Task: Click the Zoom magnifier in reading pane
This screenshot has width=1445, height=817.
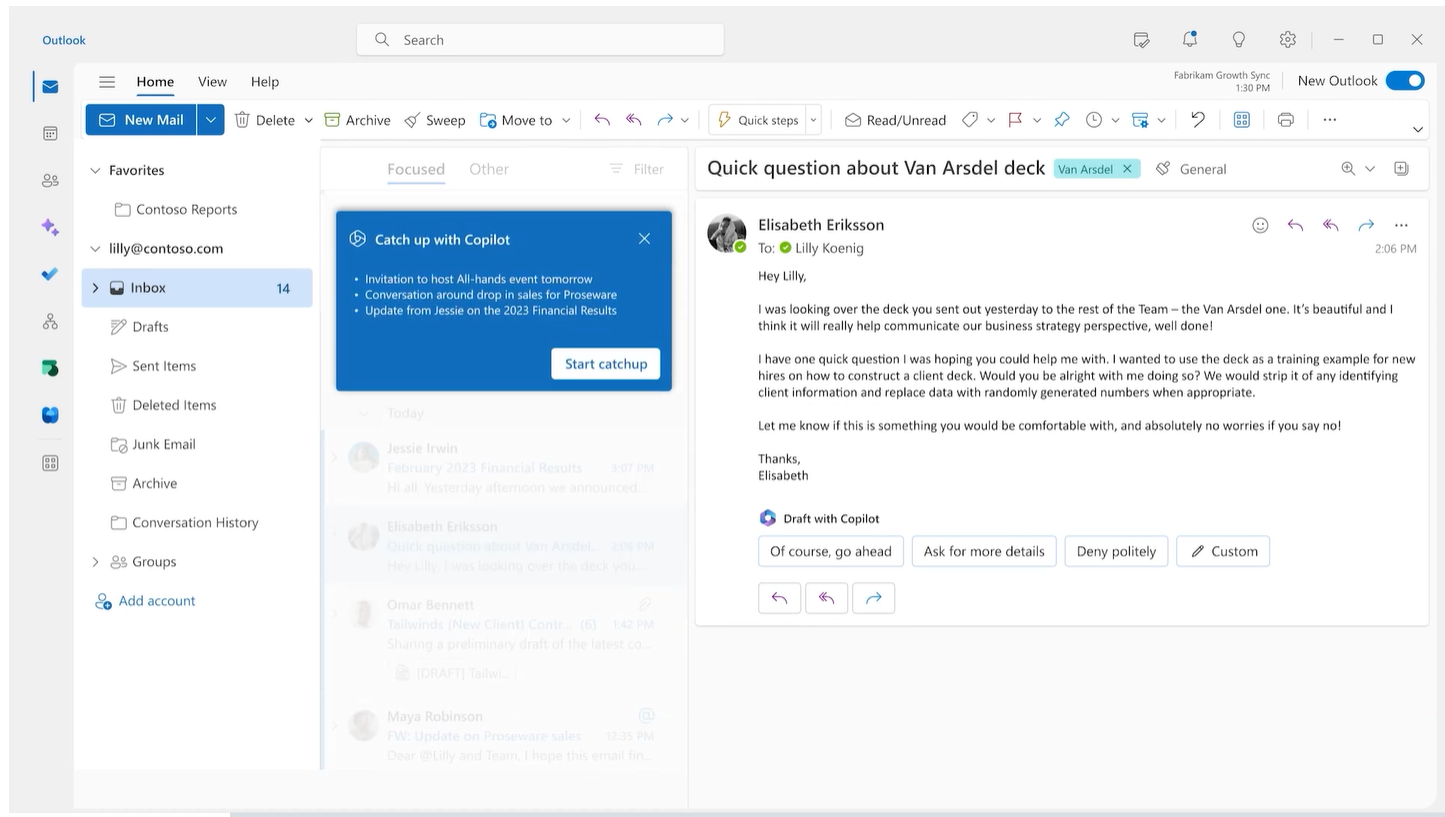Action: click(1349, 169)
